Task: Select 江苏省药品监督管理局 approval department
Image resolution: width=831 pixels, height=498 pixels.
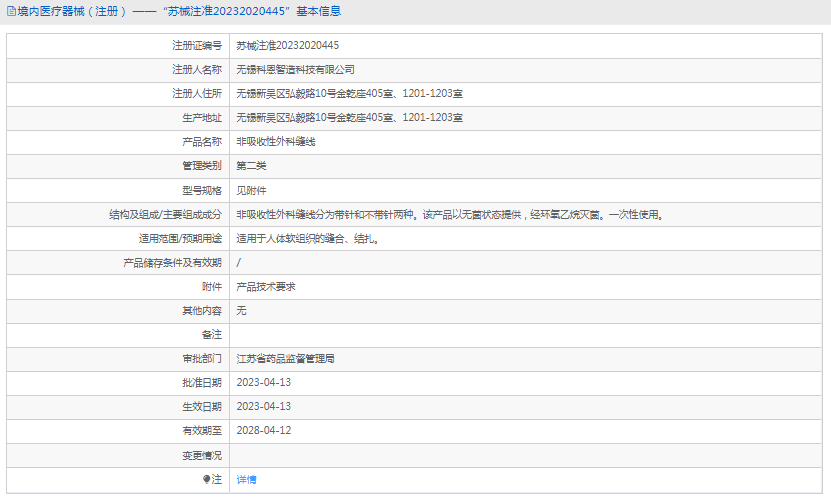Action: coord(286,359)
